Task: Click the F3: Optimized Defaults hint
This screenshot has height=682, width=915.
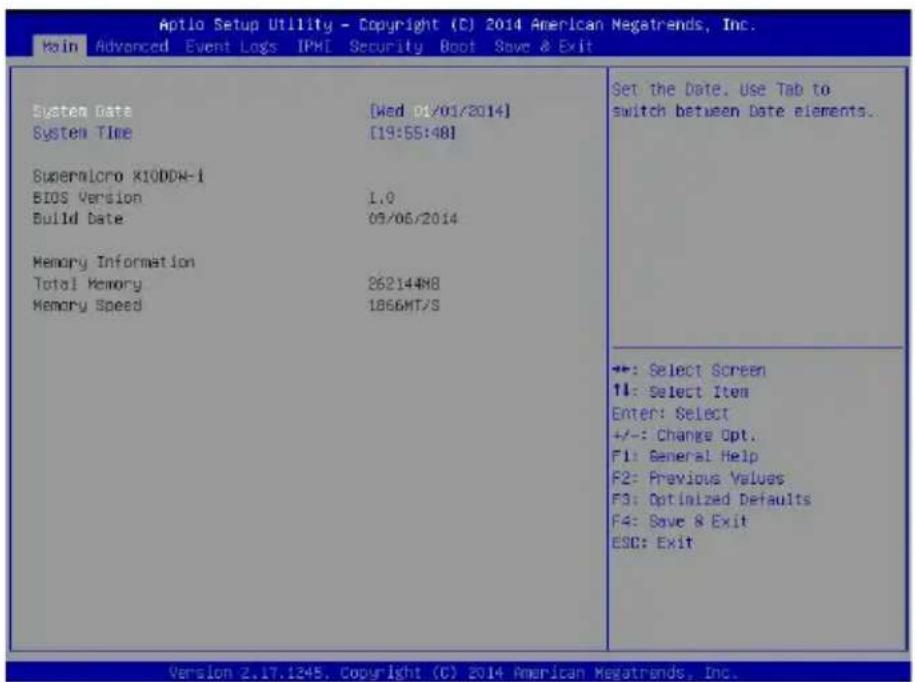Action: pyautogui.click(x=711, y=500)
